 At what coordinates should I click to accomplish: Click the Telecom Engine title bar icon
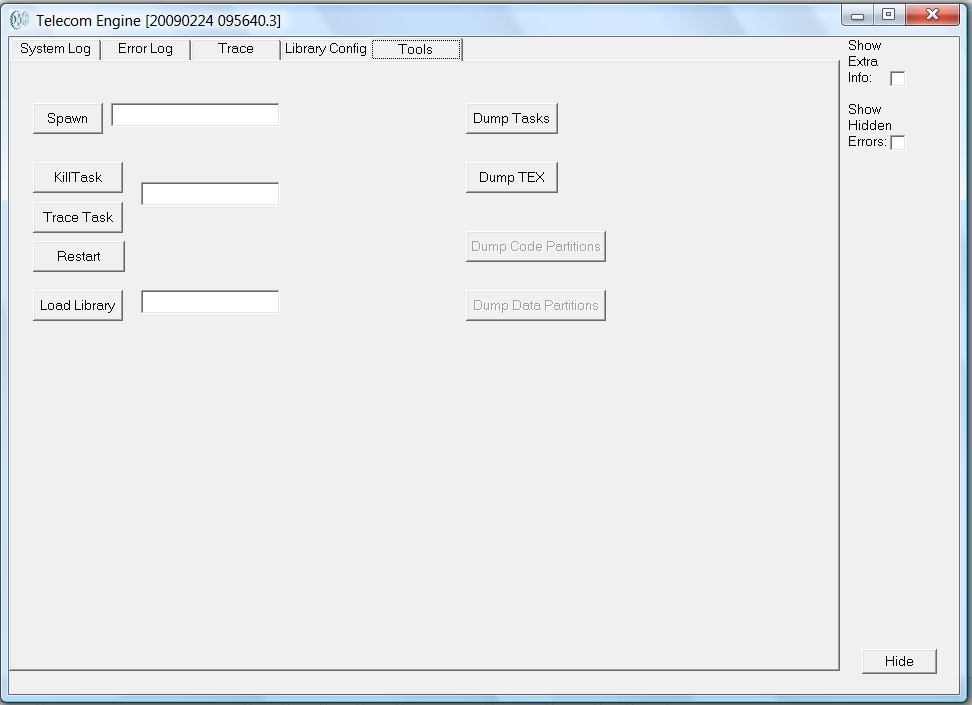(19, 20)
